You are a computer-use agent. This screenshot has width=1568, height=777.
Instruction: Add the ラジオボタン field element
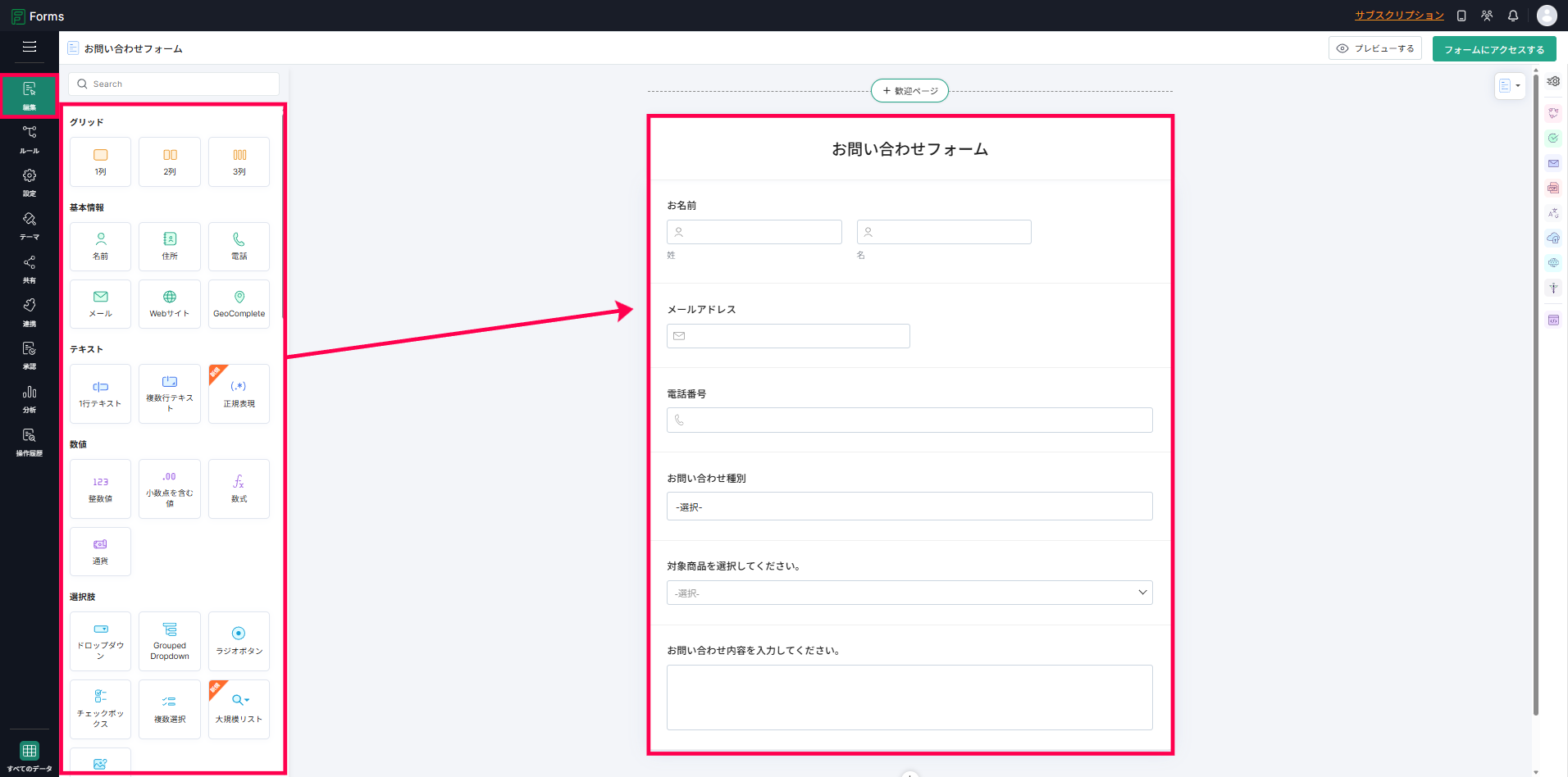coord(239,641)
